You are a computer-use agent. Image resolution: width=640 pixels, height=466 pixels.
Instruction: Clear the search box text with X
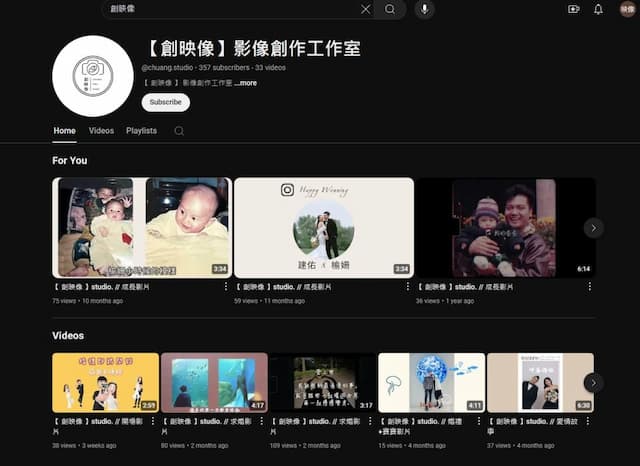click(365, 9)
